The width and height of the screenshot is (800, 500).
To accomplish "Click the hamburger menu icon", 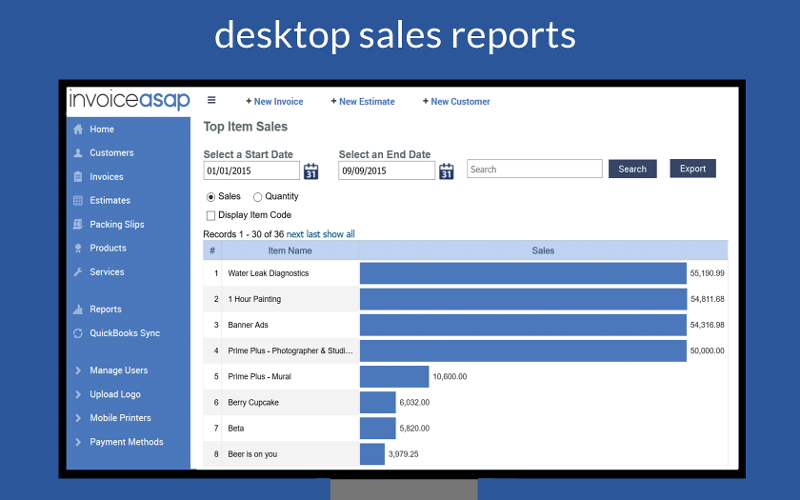I will [211, 100].
